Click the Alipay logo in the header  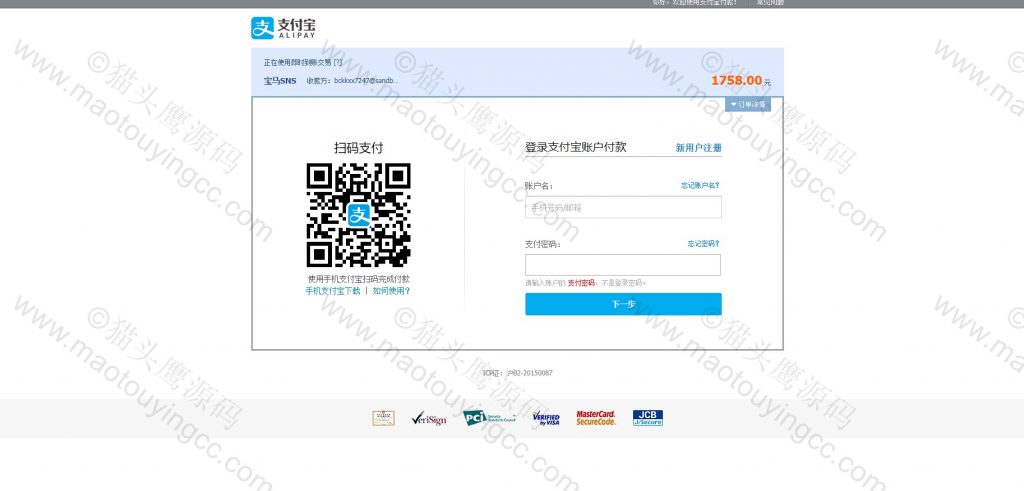[x=283, y=28]
